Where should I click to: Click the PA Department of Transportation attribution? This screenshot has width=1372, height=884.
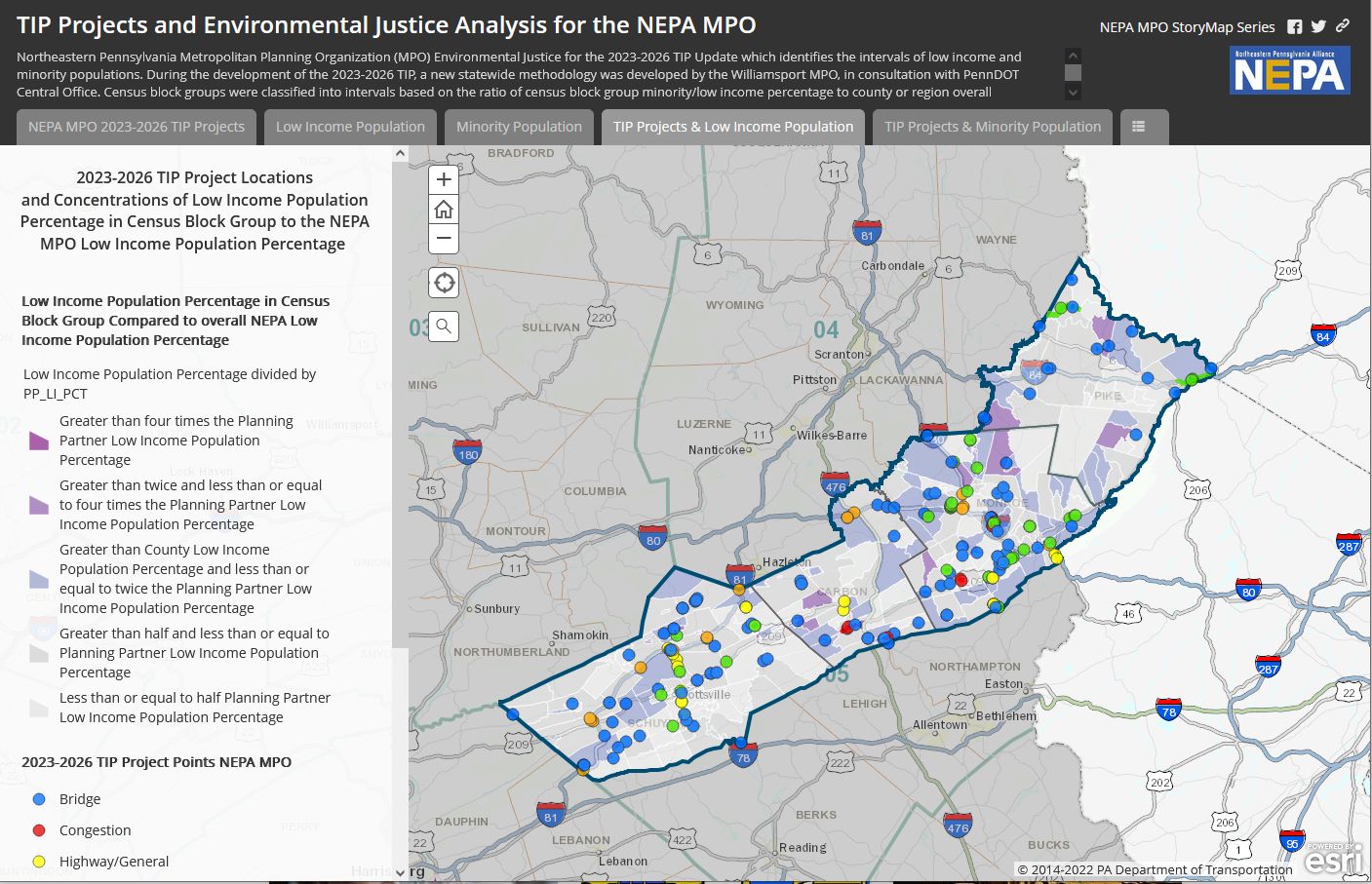click(1155, 869)
